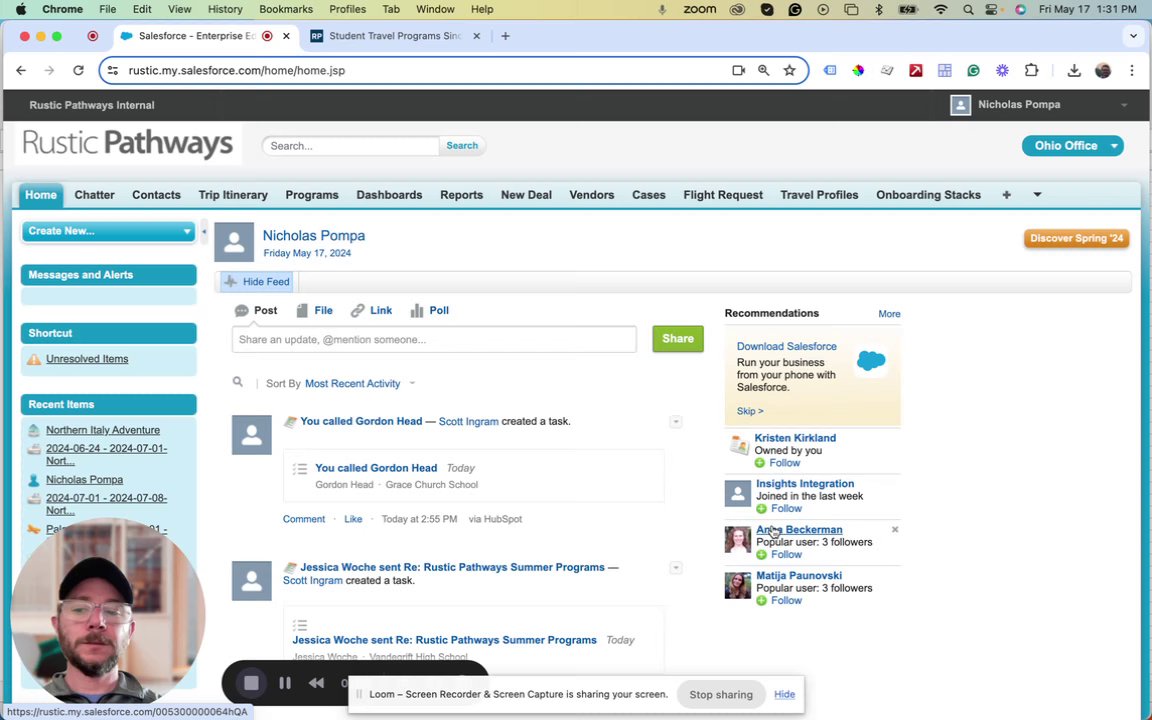Image resolution: width=1152 pixels, height=720 pixels.
Task: Open the Create New dropdown
Action: pyautogui.click(x=108, y=231)
